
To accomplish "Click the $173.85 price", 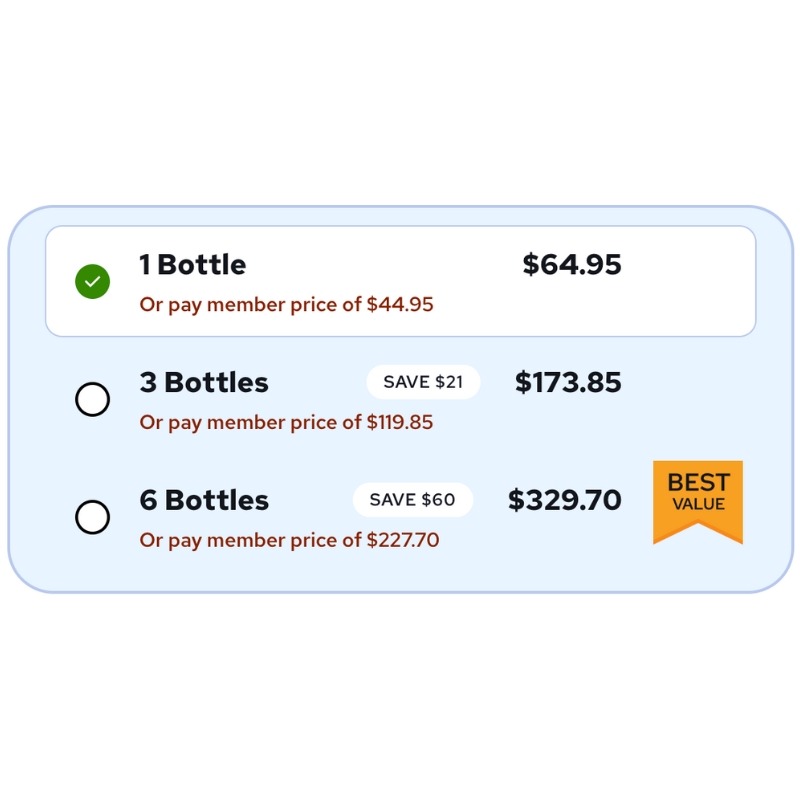I will (x=568, y=382).
